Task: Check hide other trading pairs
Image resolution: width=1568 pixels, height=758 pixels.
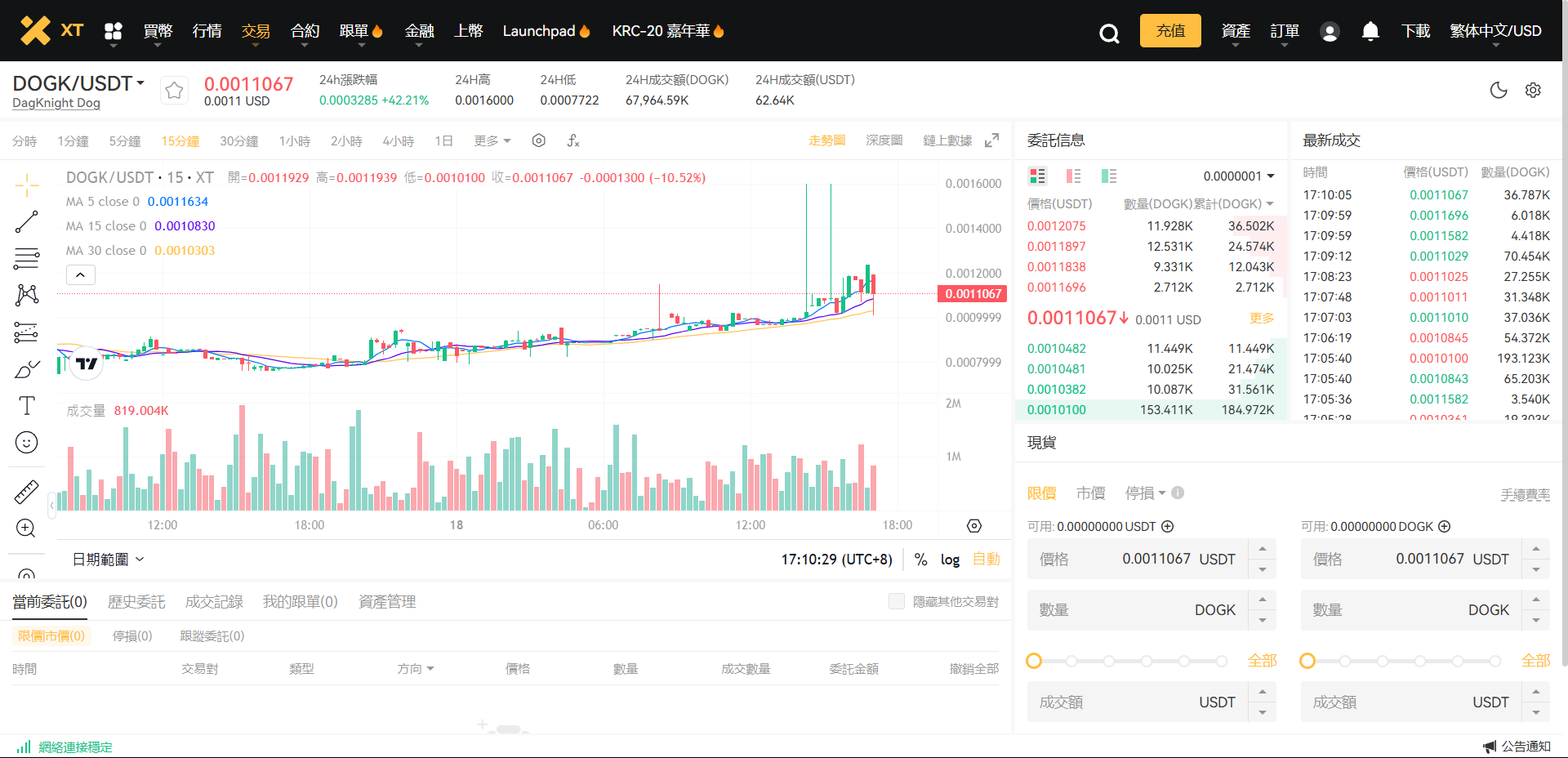Action: [897, 601]
